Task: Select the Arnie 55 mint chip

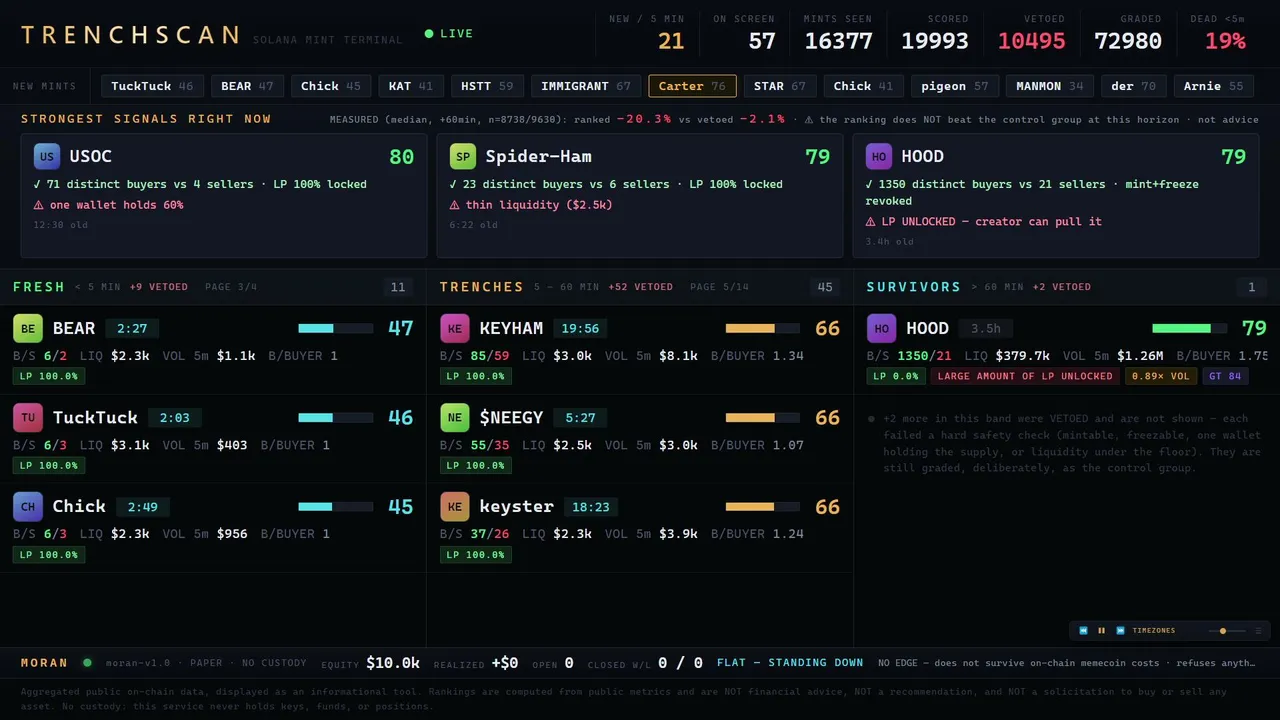Action: point(1214,86)
